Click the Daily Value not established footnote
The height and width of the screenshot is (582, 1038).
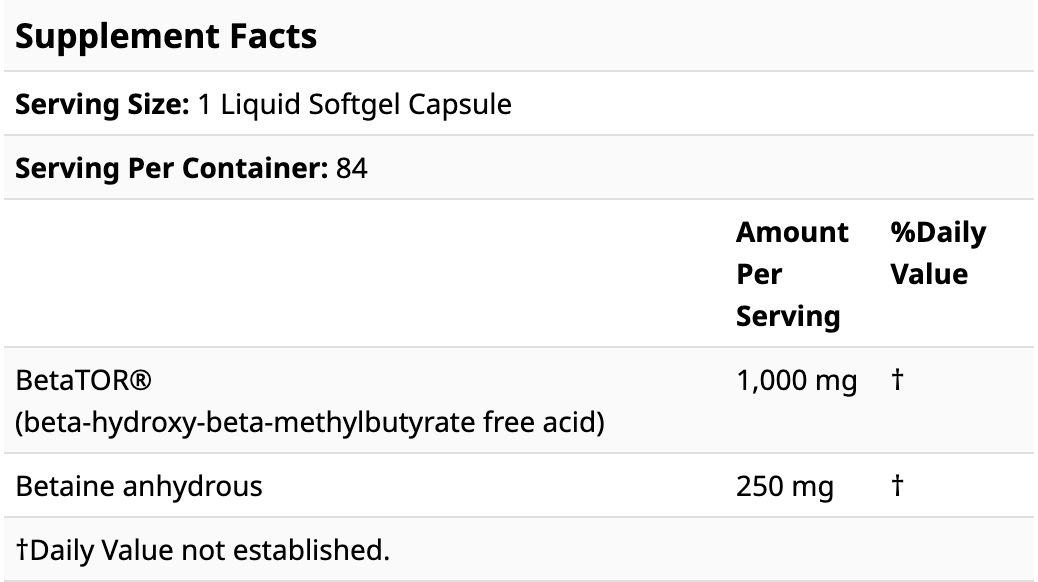pyautogui.click(x=207, y=549)
